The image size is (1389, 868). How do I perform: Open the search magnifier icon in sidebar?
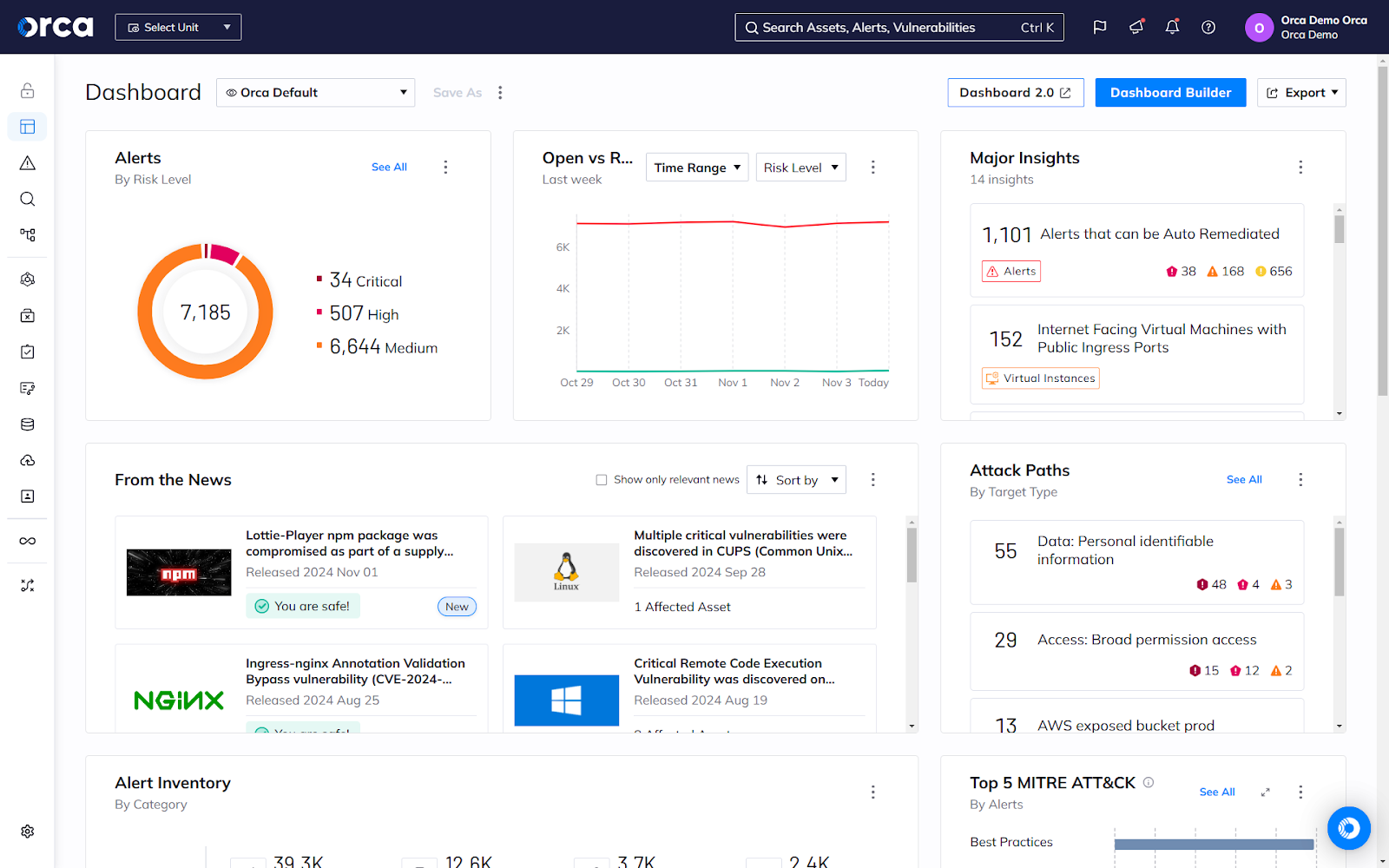[28, 199]
